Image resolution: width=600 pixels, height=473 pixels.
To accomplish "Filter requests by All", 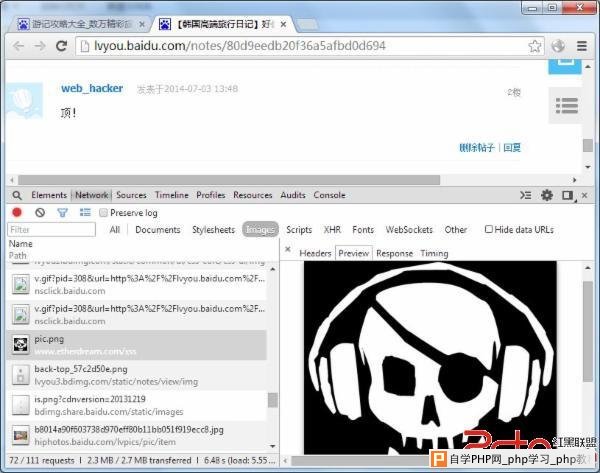I will pyautogui.click(x=115, y=230).
